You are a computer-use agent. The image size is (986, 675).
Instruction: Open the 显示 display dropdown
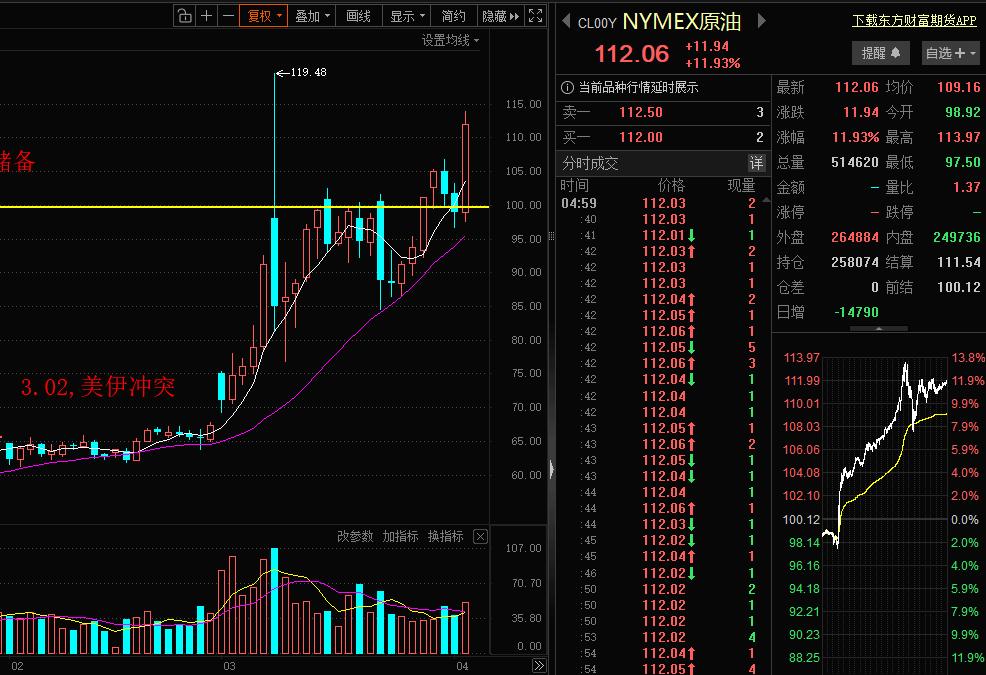(x=407, y=16)
